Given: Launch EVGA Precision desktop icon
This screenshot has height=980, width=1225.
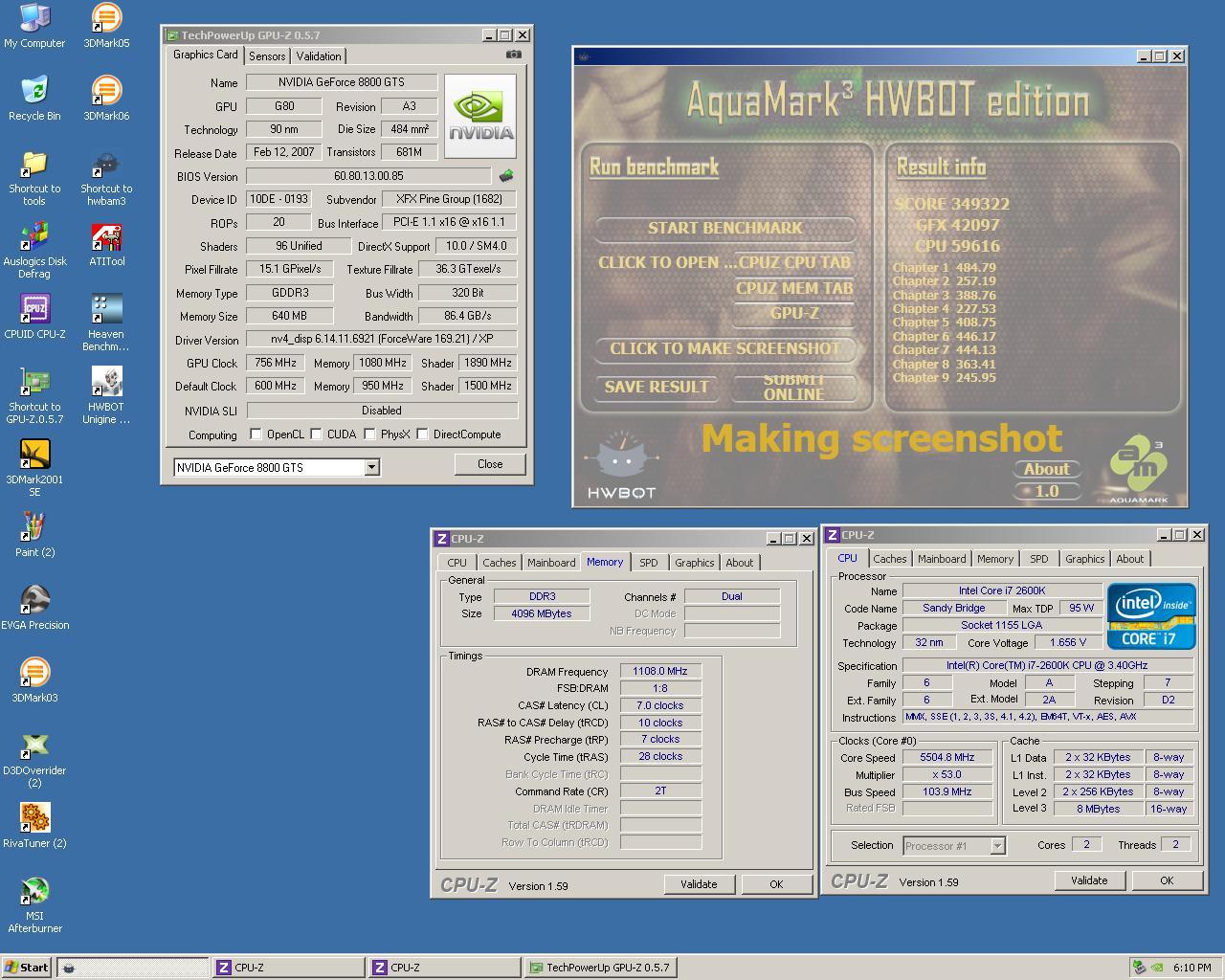Looking at the screenshot, I should point(34,609).
